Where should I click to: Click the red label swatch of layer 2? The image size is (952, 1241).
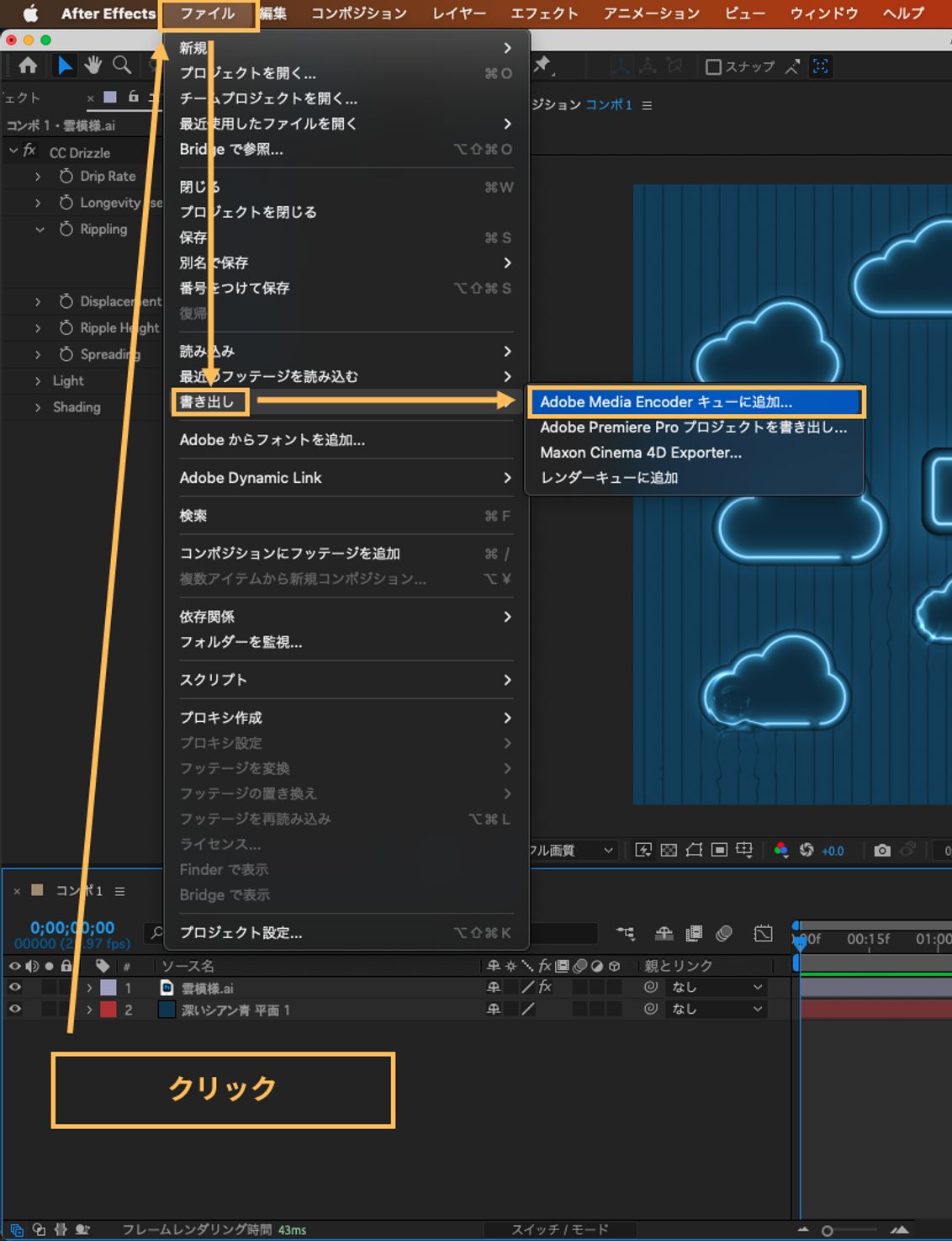pyautogui.click(x=108, y=1010)
